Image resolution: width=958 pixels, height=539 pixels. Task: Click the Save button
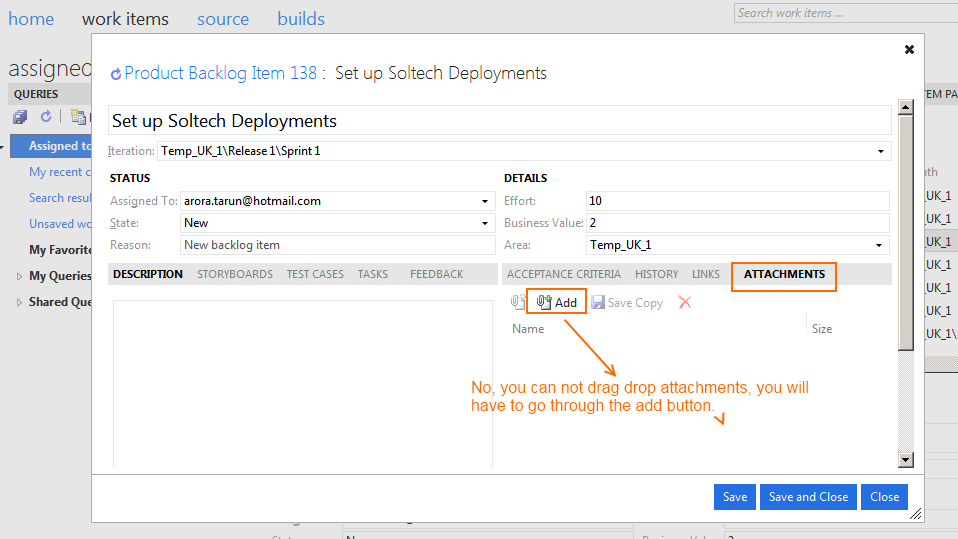coord(734,497)
